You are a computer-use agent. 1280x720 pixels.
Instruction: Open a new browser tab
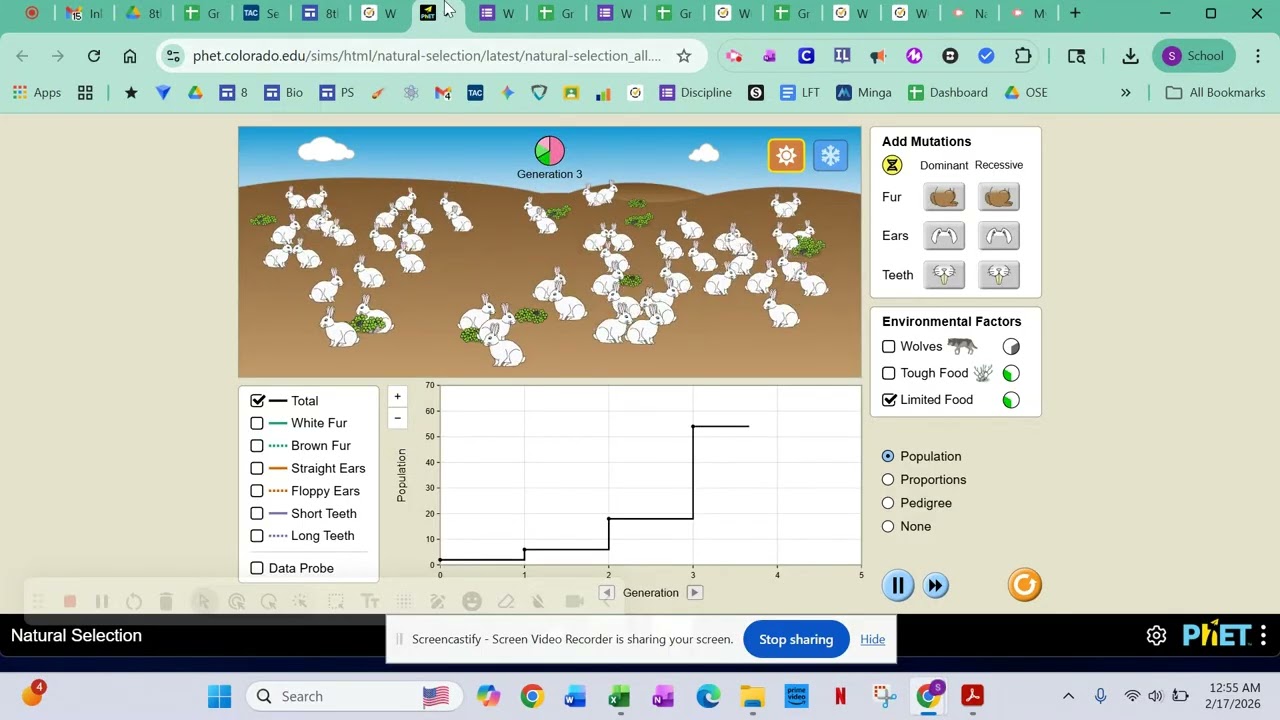tap(1075, 13)
